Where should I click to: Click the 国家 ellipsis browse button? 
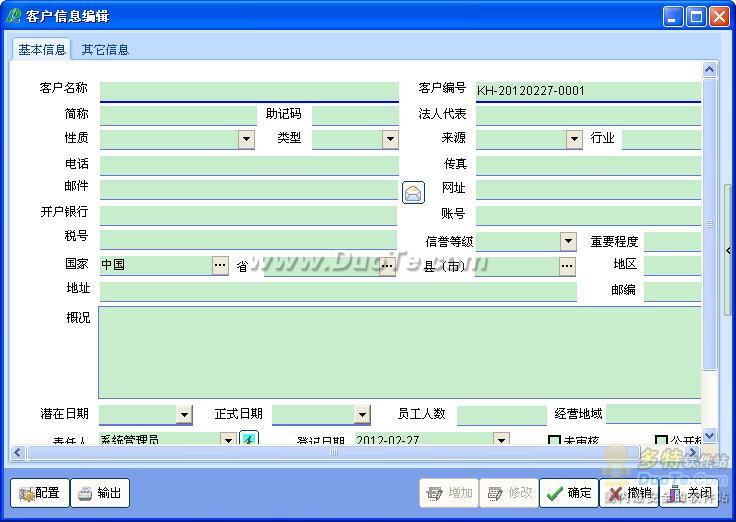220,265
